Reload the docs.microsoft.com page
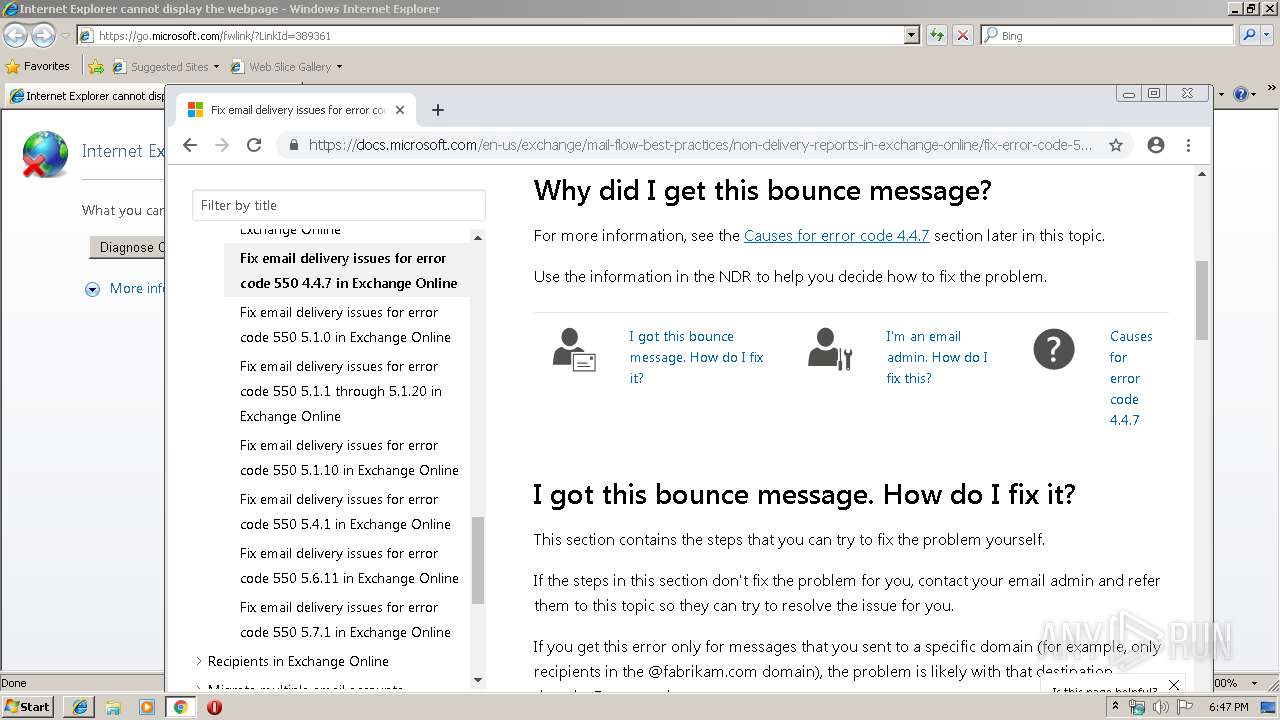Image resolution: width=1280 pixels, height=720 pixels. coord(254,145)
